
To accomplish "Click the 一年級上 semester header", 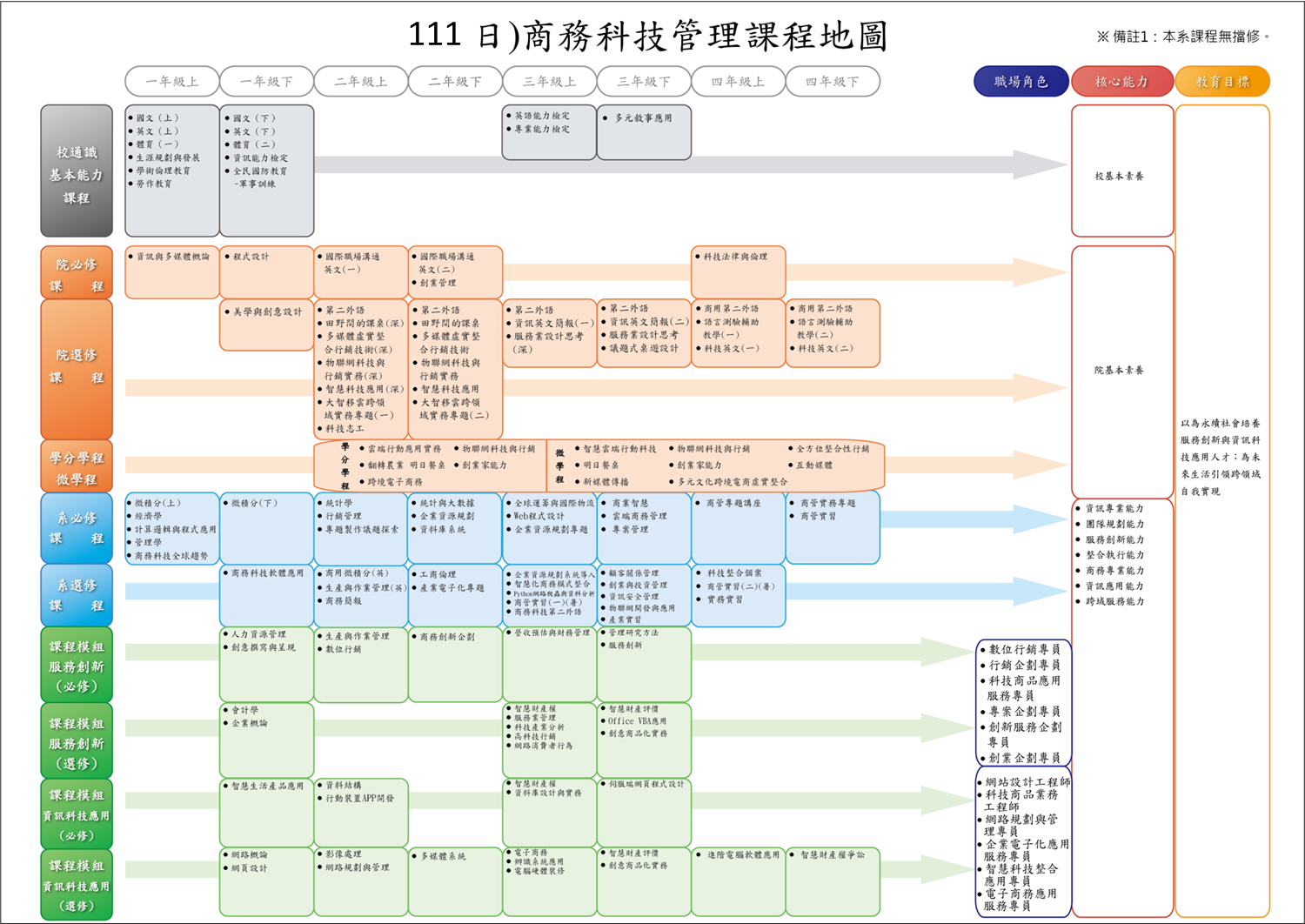I will click(172, 81).
